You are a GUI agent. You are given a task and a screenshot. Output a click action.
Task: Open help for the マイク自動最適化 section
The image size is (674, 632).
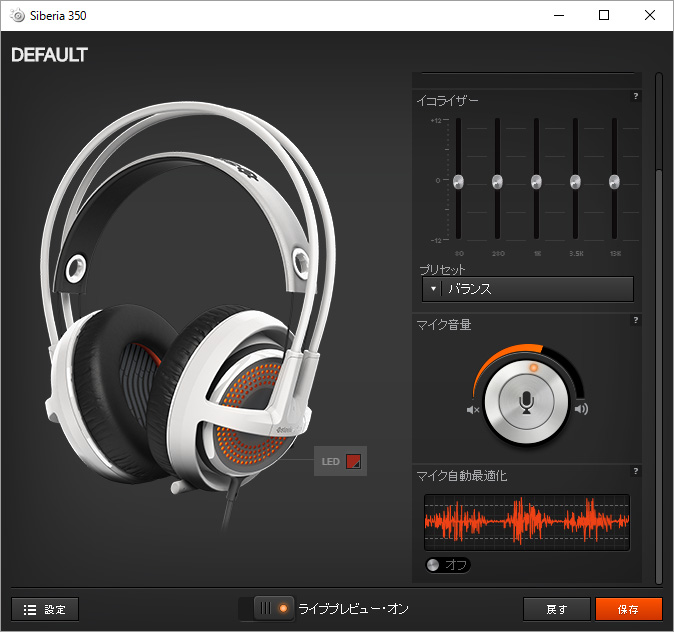(x=636, y=471)
